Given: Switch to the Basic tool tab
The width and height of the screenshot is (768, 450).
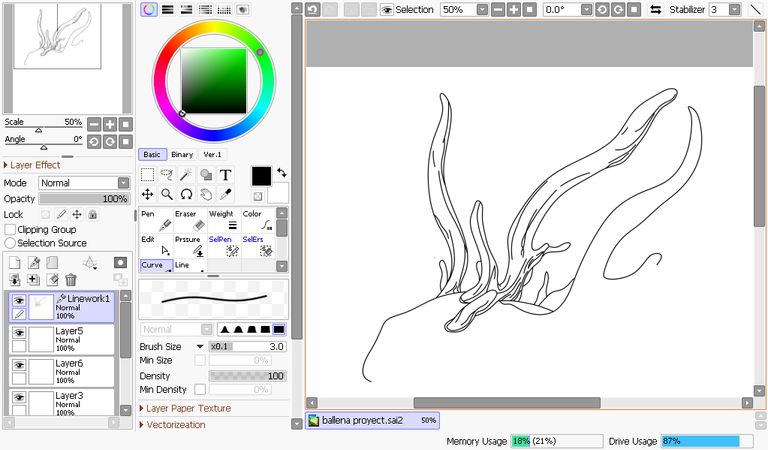Looking at the screenshot, I should [x=152, y=154].
